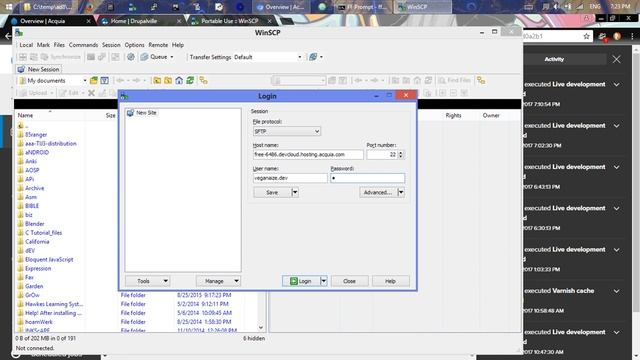Click into the User name field
The height and width of the screenshot is (360, 640).
pos(290,178)
